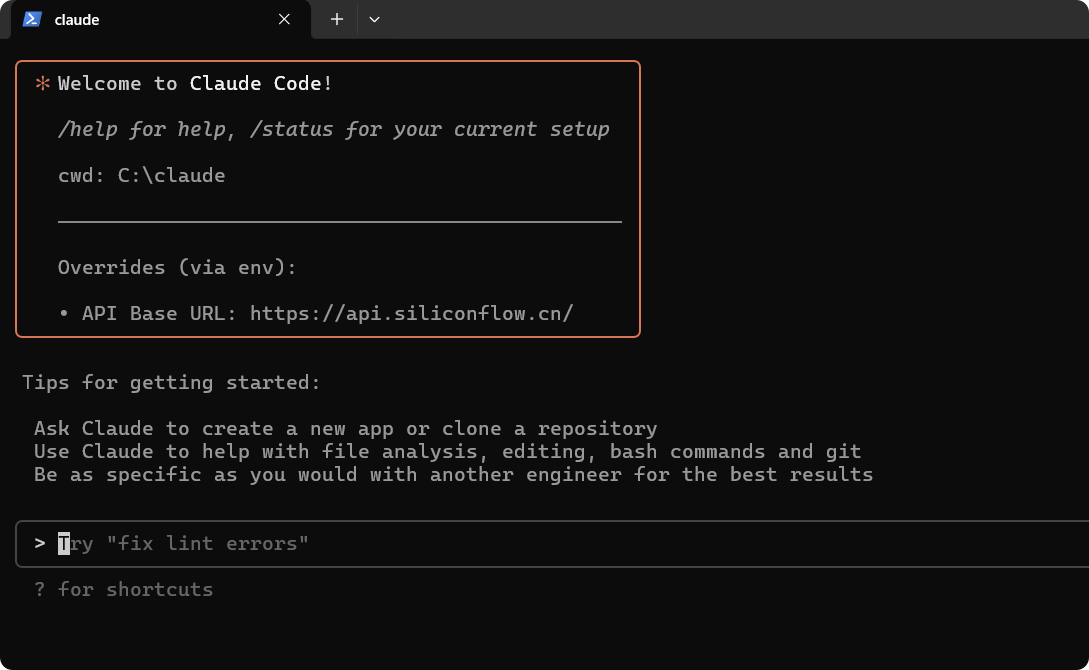Click the tip about bash commands and git
The image size is (1089, 670).
click(447, 451)
